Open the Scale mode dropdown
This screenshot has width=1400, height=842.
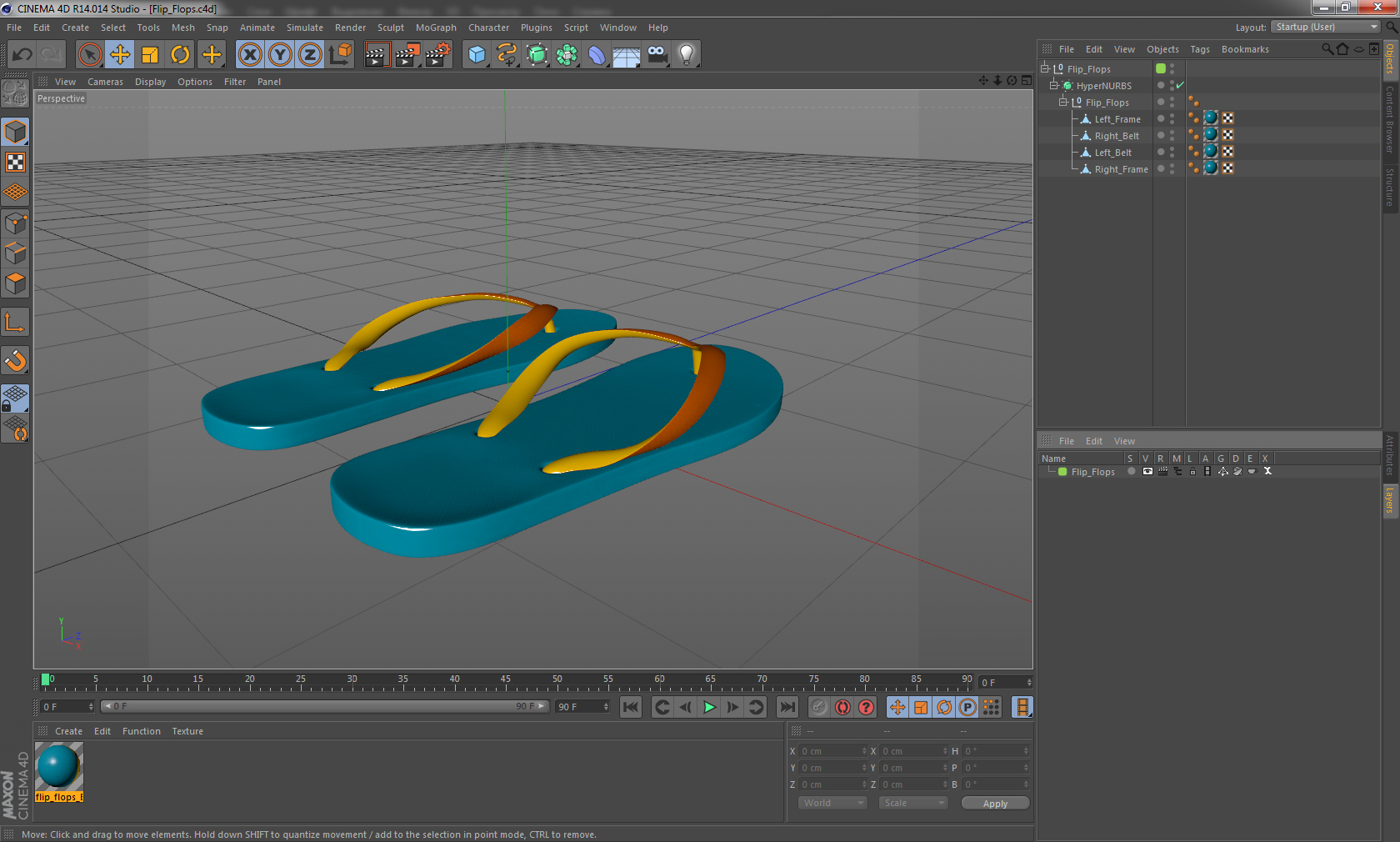coord(914,803)
